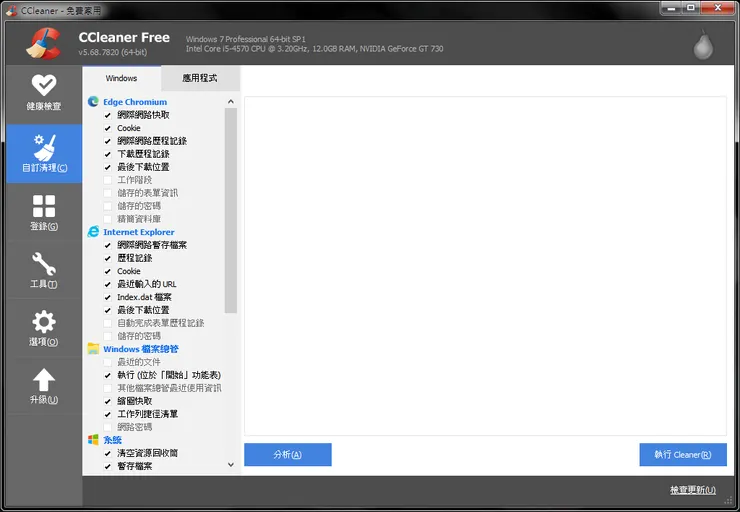Uncheck 清空資源回收筒 checkbox

[x=108, y=453]
